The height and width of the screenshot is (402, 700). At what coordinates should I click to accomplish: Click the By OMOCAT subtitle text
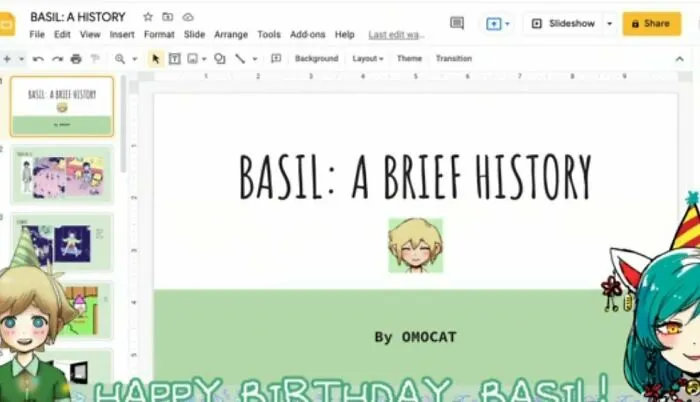point(416,337)
